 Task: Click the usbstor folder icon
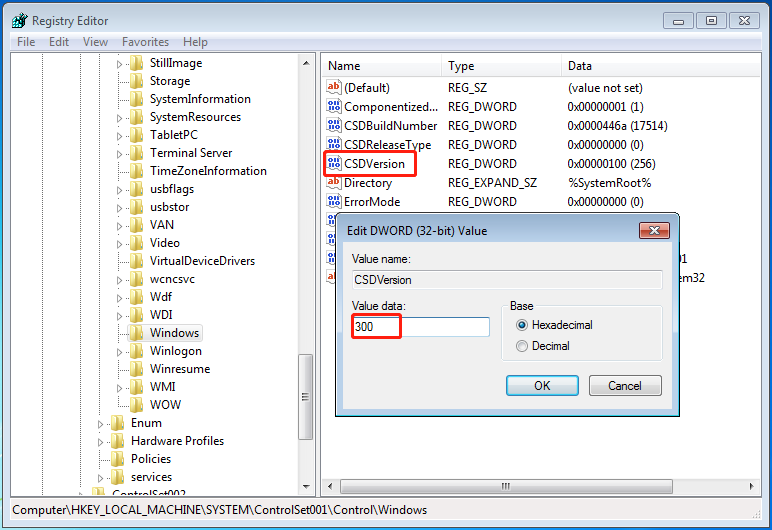coord(136,207)
